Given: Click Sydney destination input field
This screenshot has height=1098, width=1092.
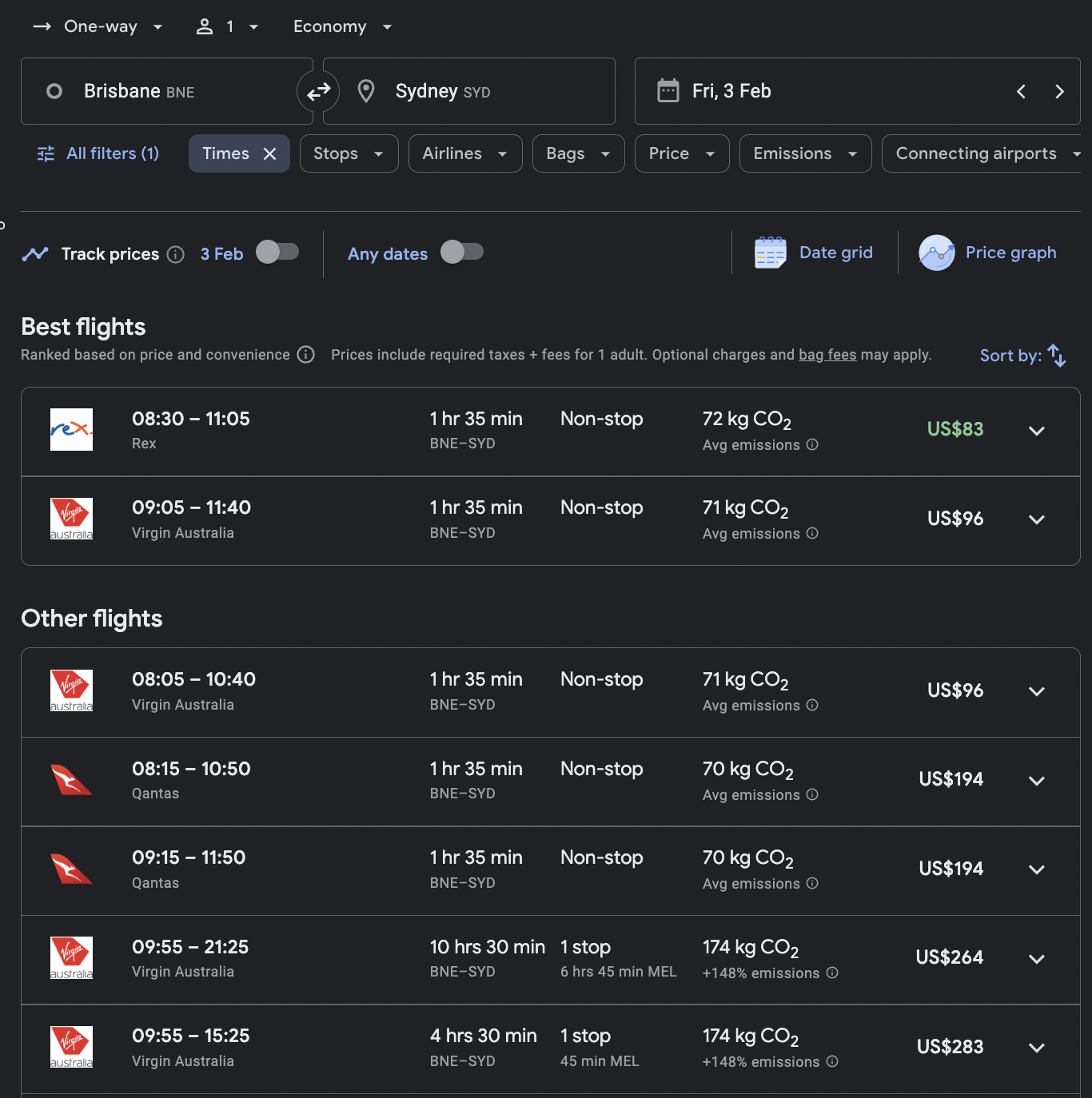Looking at the screenshot, I should tap(469, 91).
